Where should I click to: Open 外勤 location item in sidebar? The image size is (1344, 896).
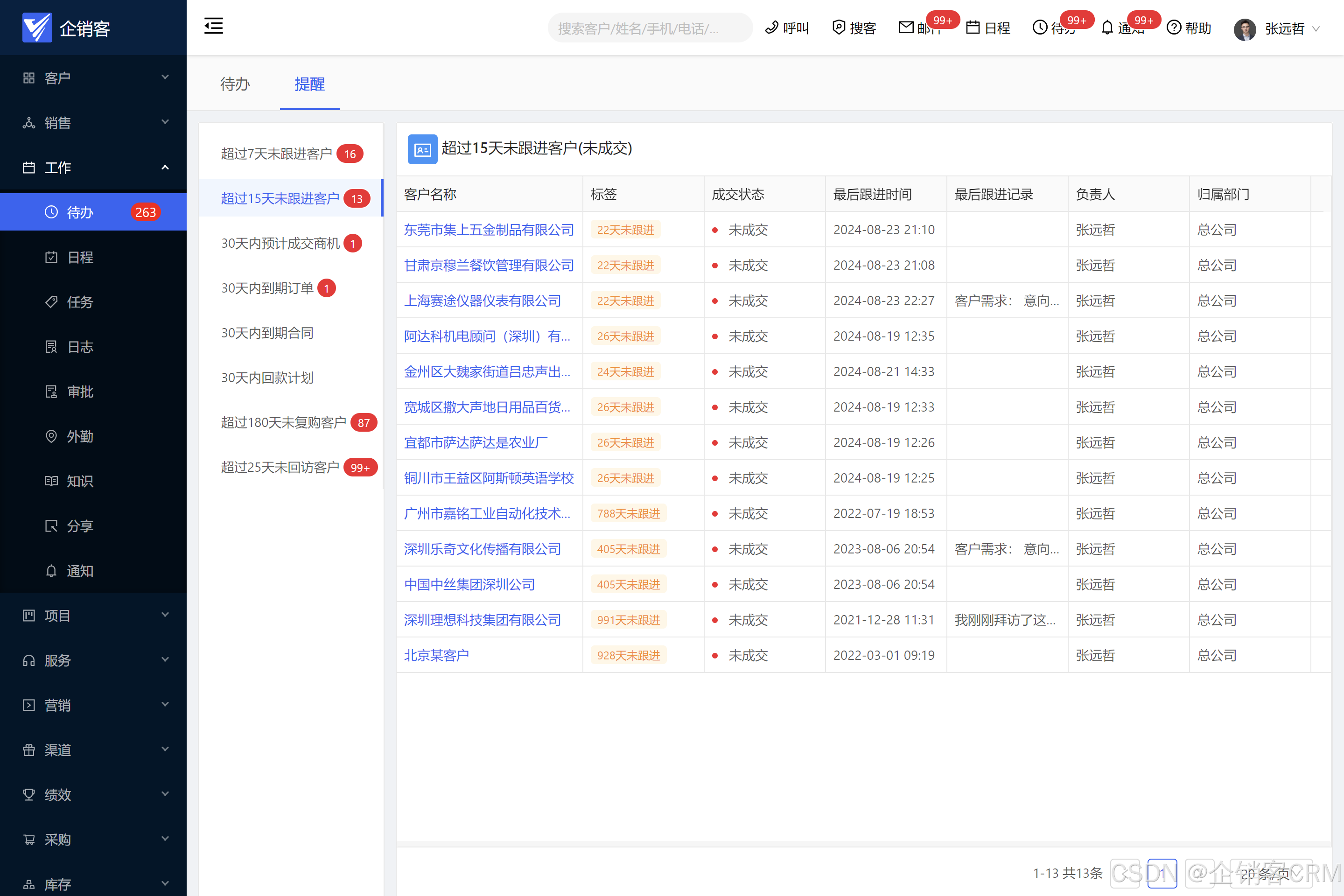[79, 437]
